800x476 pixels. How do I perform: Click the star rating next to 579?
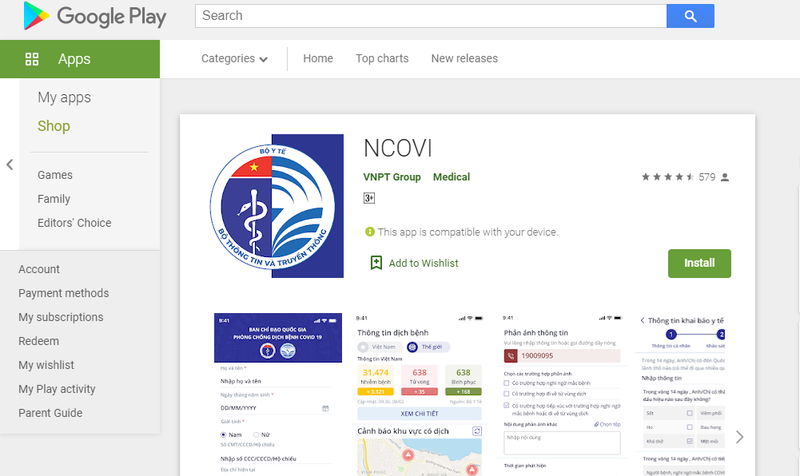pyautogui.click(x=668, y=177)
